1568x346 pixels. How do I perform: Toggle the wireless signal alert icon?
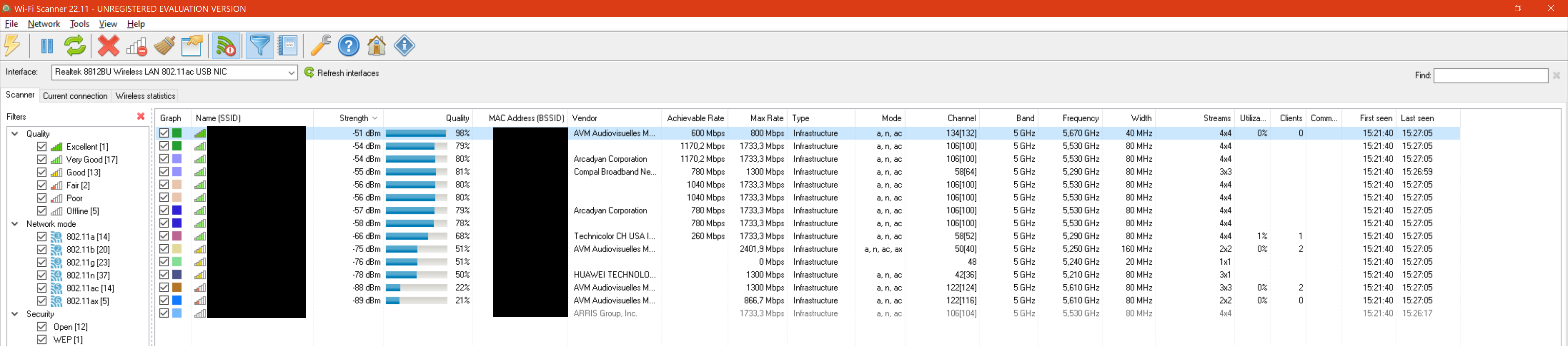click(227, 46)
